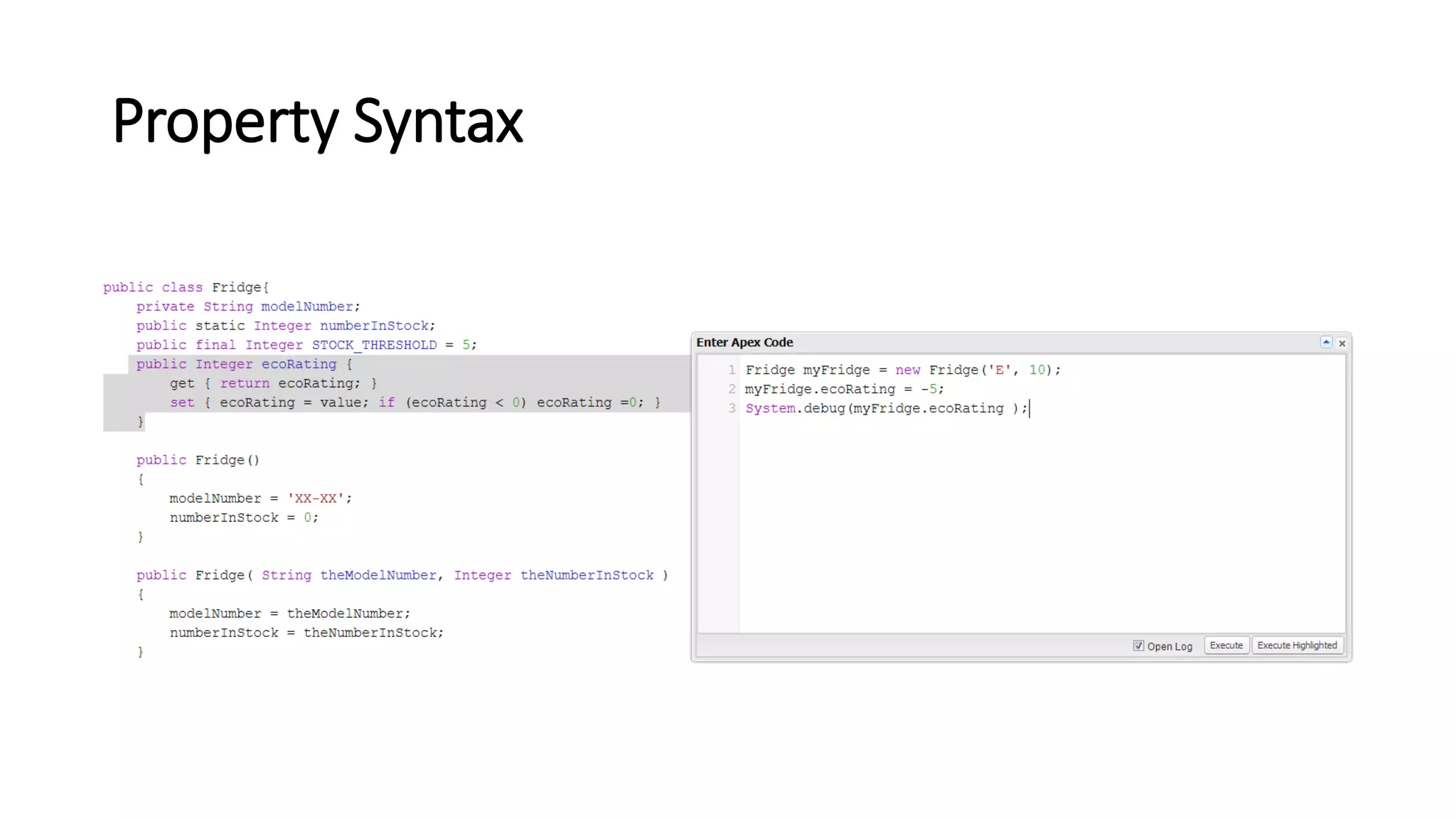Click the Execute button
This screenshot has height=819, width=1456.
point(1226,646)
